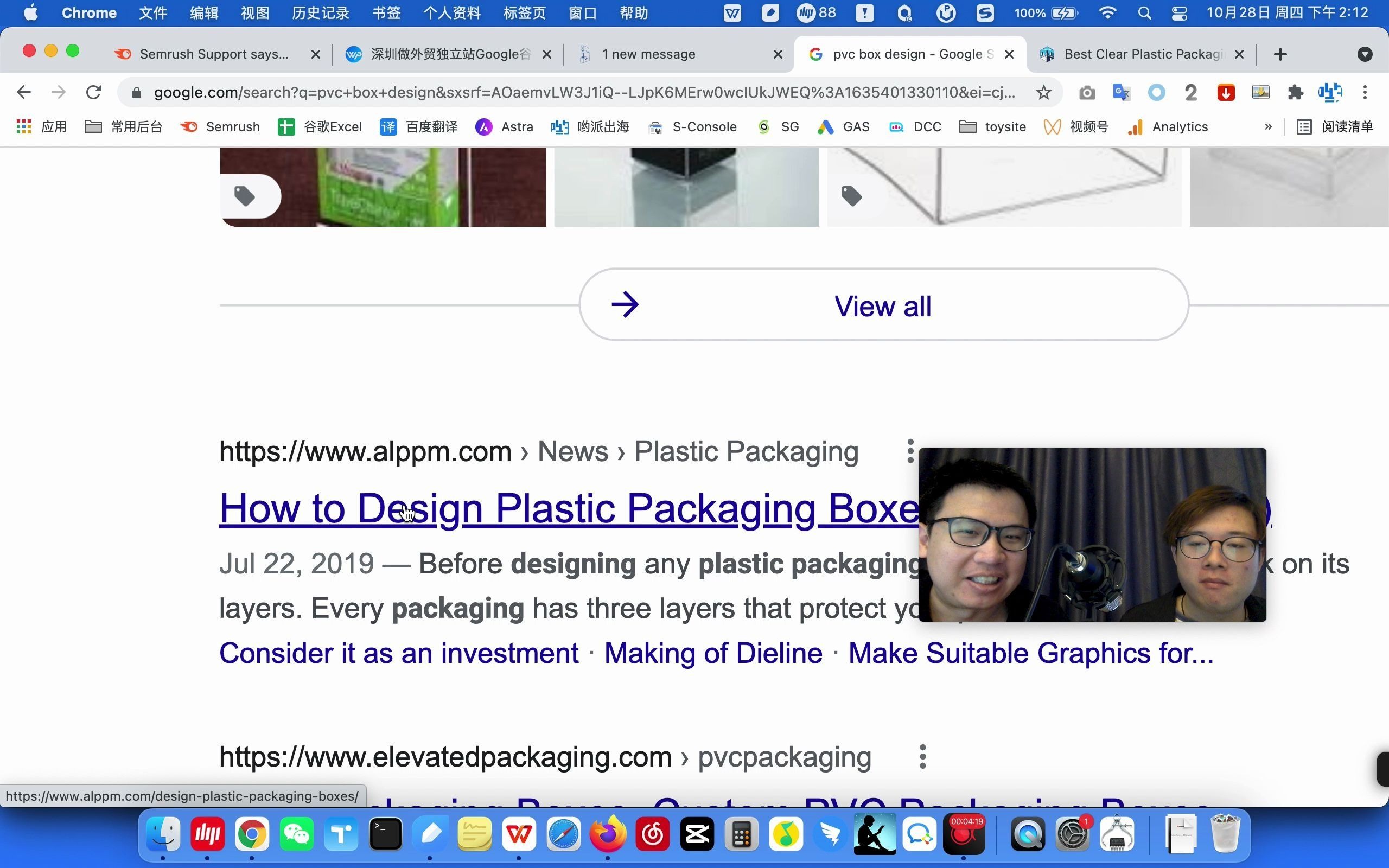
Task: Open Terminal from the Dock
Action: pos(386,834)
